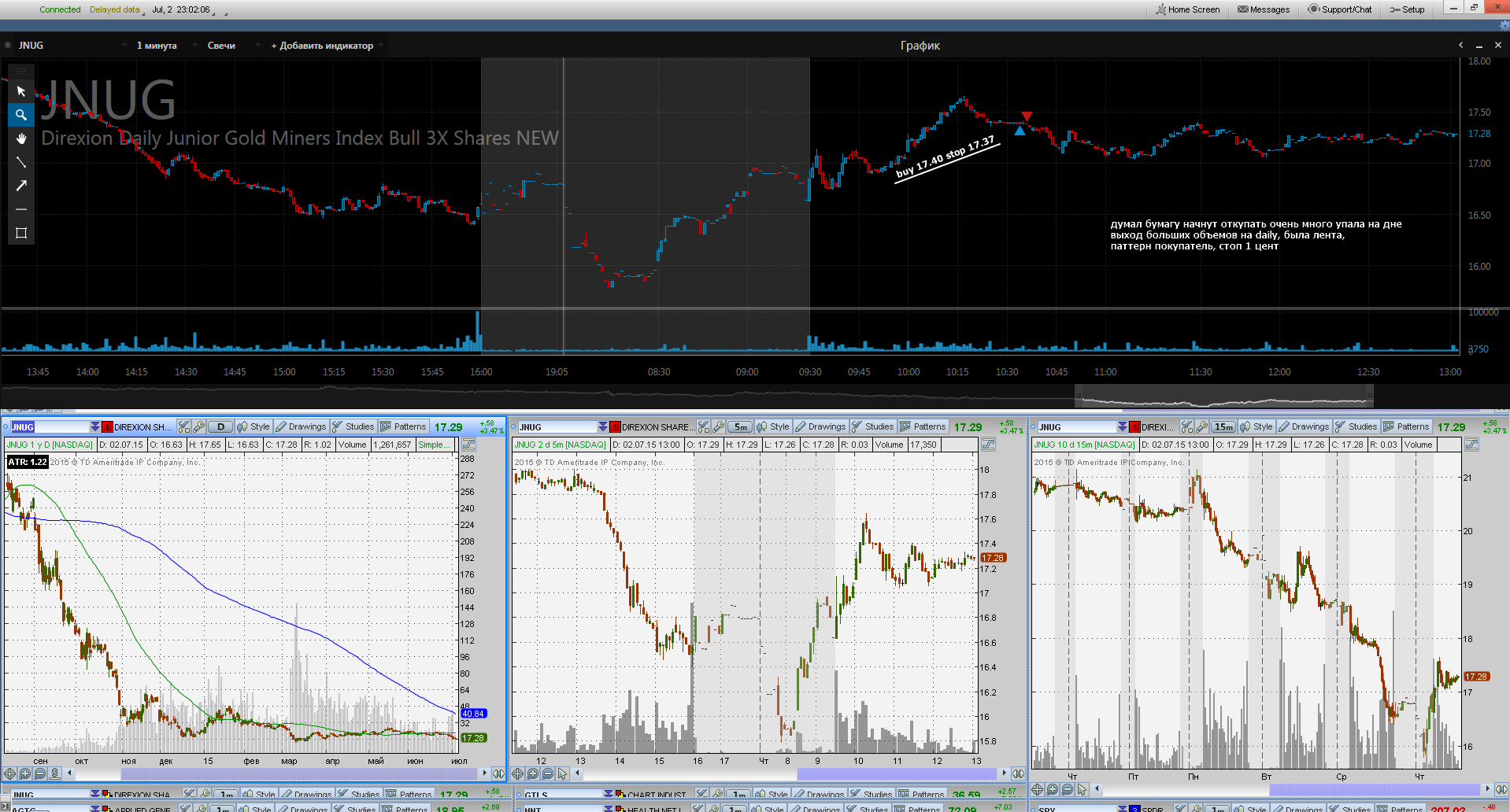Toggle the curve icon in 15m chart header
The height and width of the screenshot is (812, 1510).
(x=1471, y=445)
